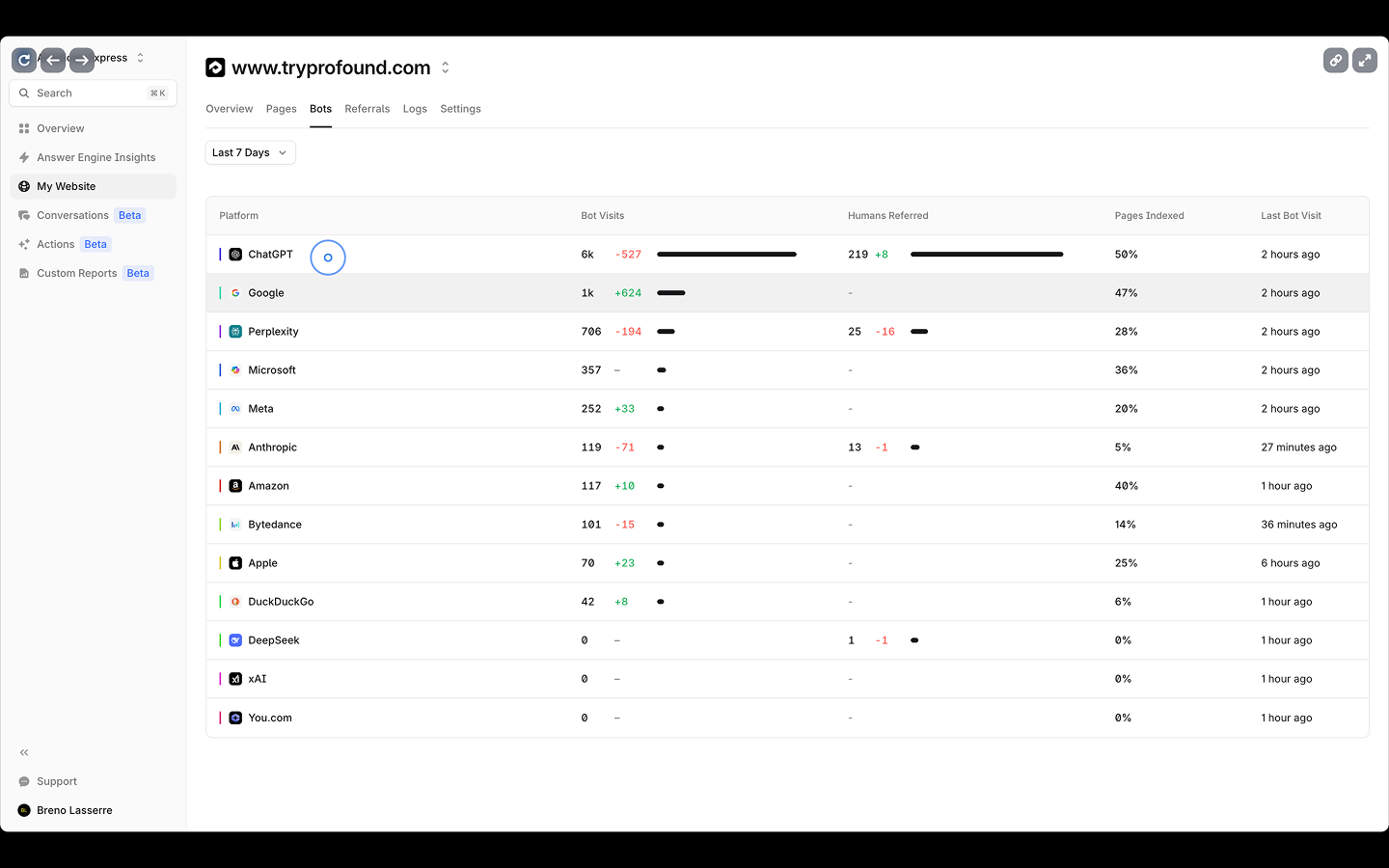
Task: Open the workspace switcher chevron in sidebar
Action: coord(140,58)
